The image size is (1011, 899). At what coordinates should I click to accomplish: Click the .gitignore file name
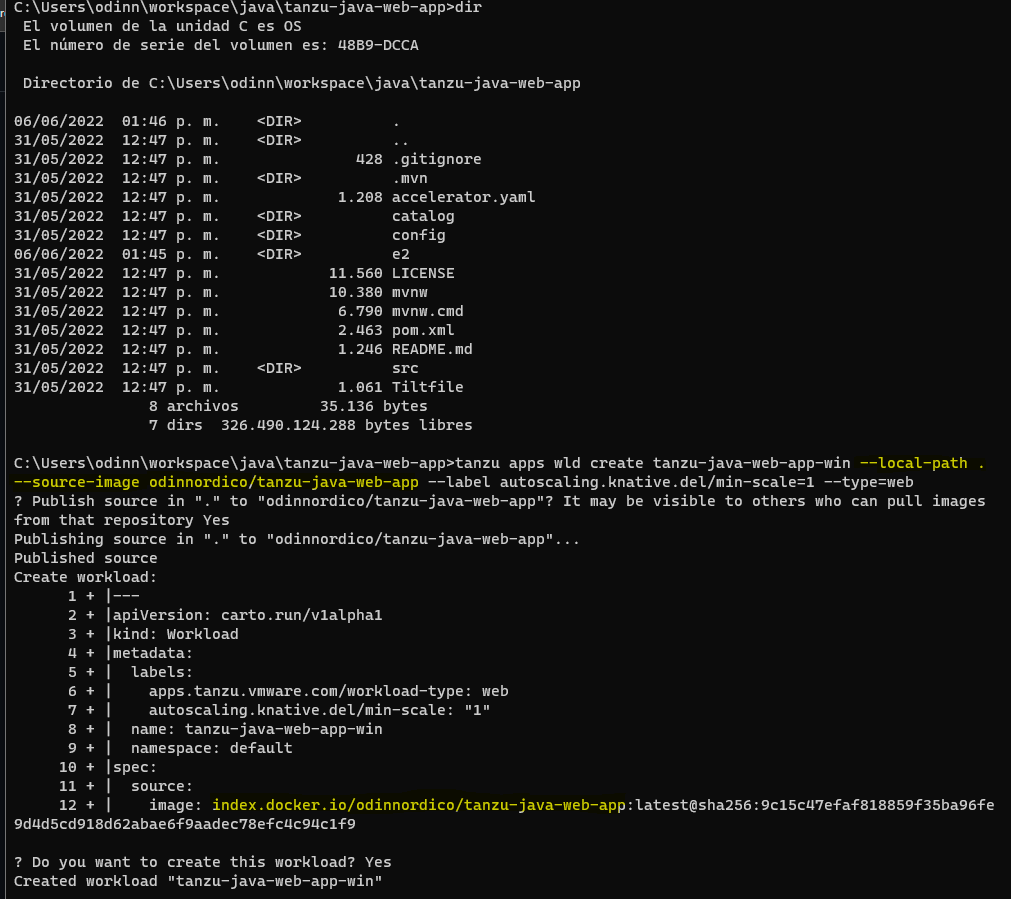point(437,159)
